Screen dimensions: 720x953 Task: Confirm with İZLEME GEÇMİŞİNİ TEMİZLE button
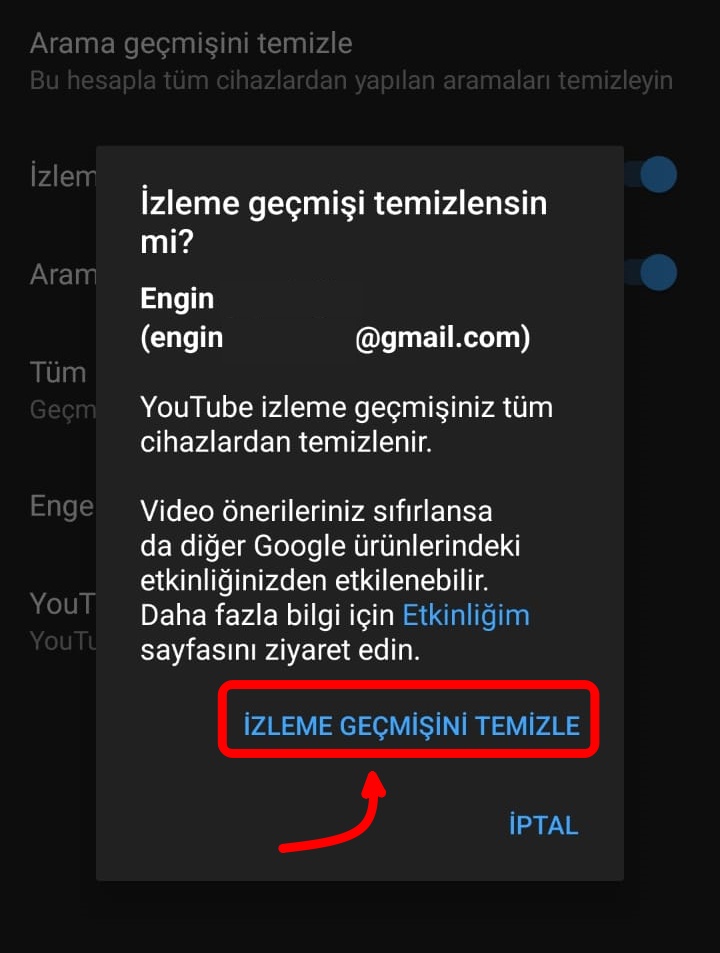[x=411, y=725]
